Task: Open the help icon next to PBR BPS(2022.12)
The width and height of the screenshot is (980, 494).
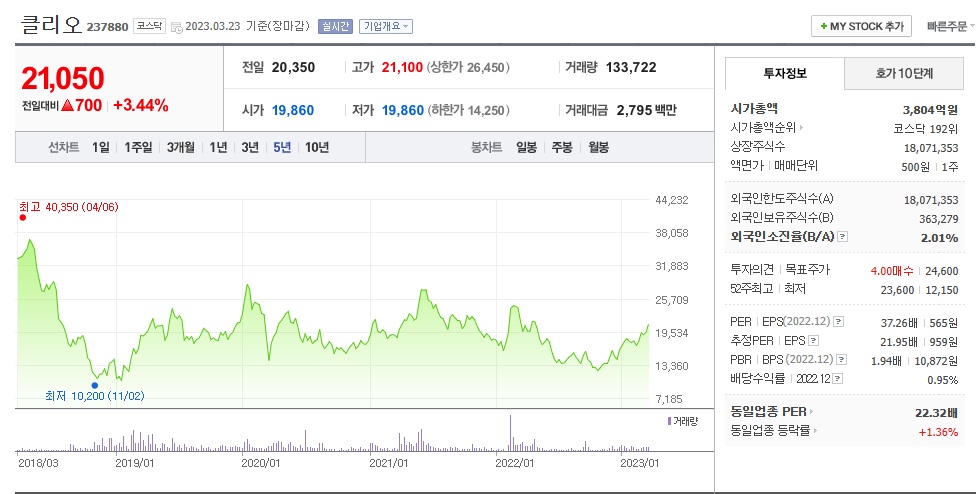Action: click(842, 360)
